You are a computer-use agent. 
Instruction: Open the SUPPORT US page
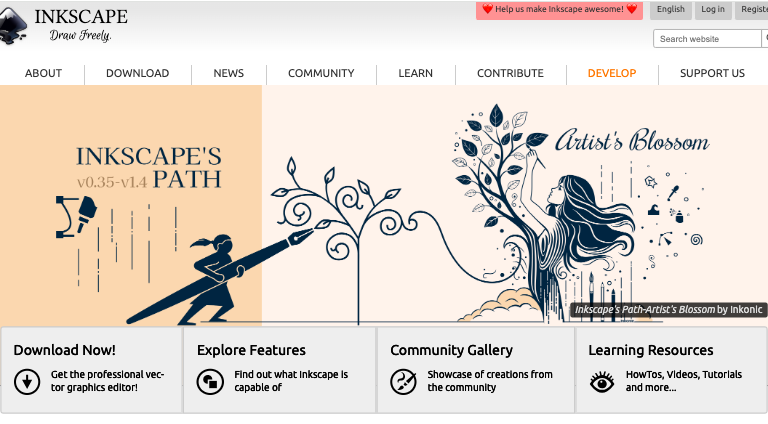click(x=712, y=73)
